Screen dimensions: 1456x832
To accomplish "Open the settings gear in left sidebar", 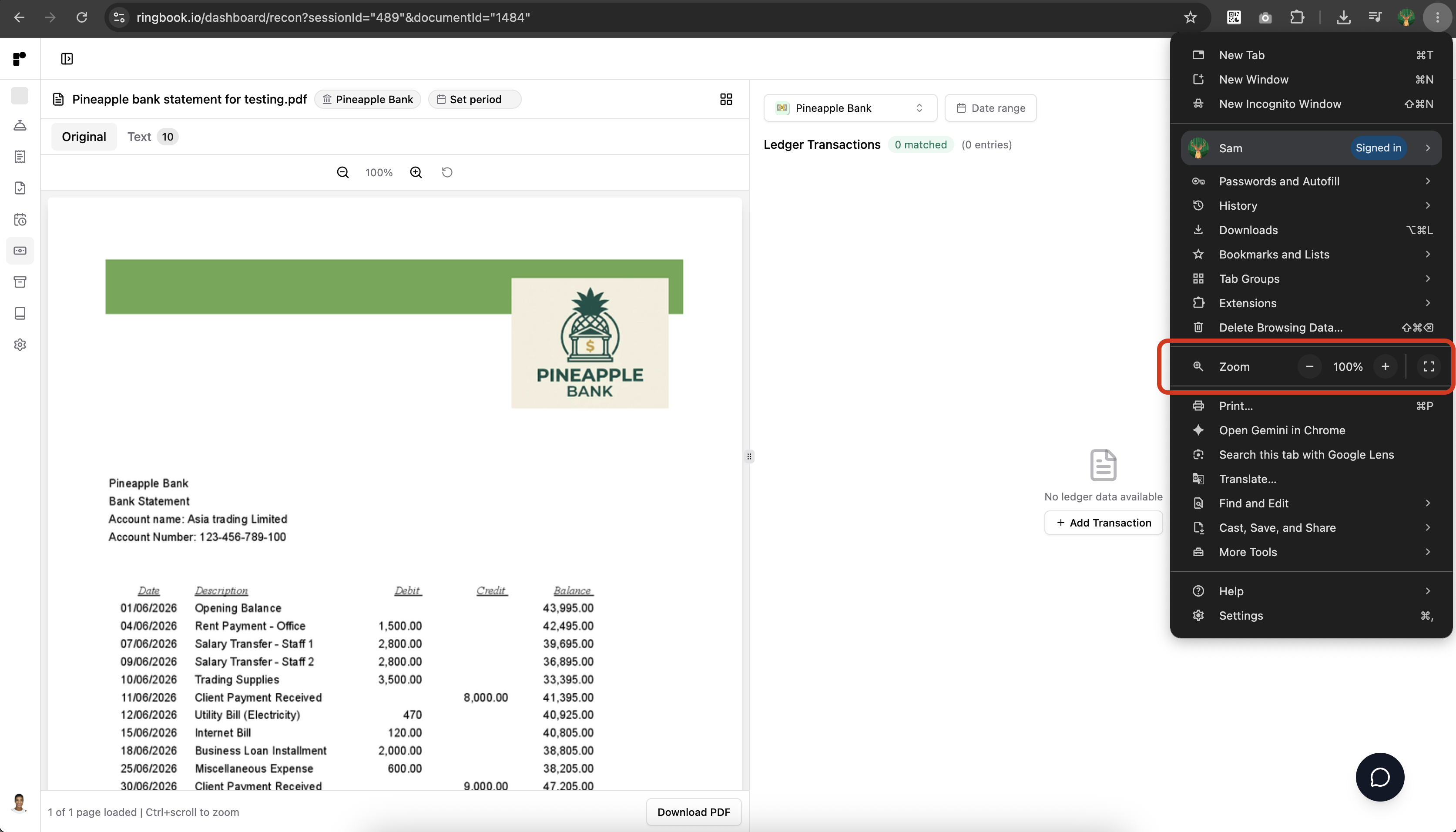I will [x=20, y=345].
